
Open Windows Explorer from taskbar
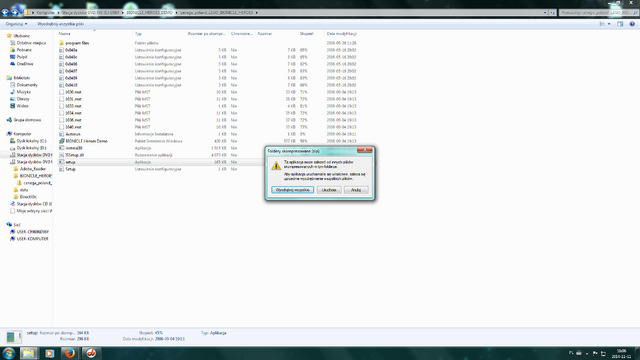click(x=28, y=353)
